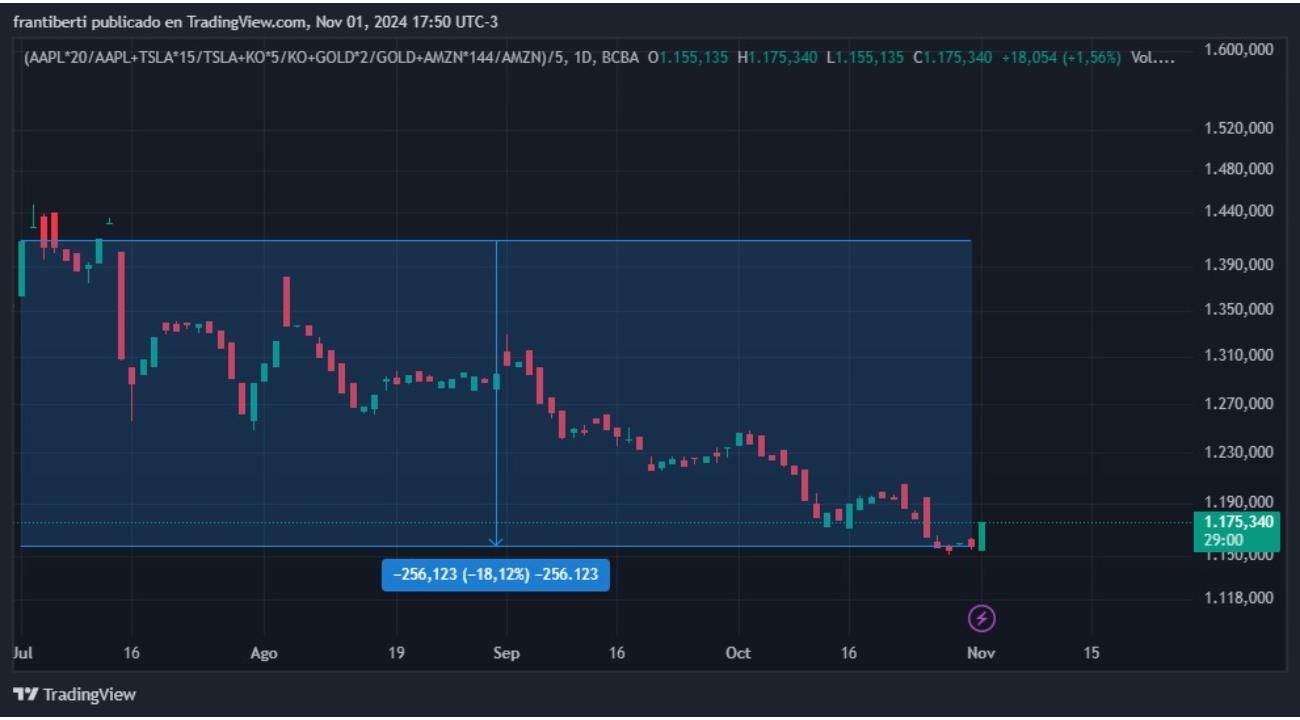This screenshot has width=1300, height=720.
Task: Click the purple lightning event icon
Action: click(x=982, y=619)
